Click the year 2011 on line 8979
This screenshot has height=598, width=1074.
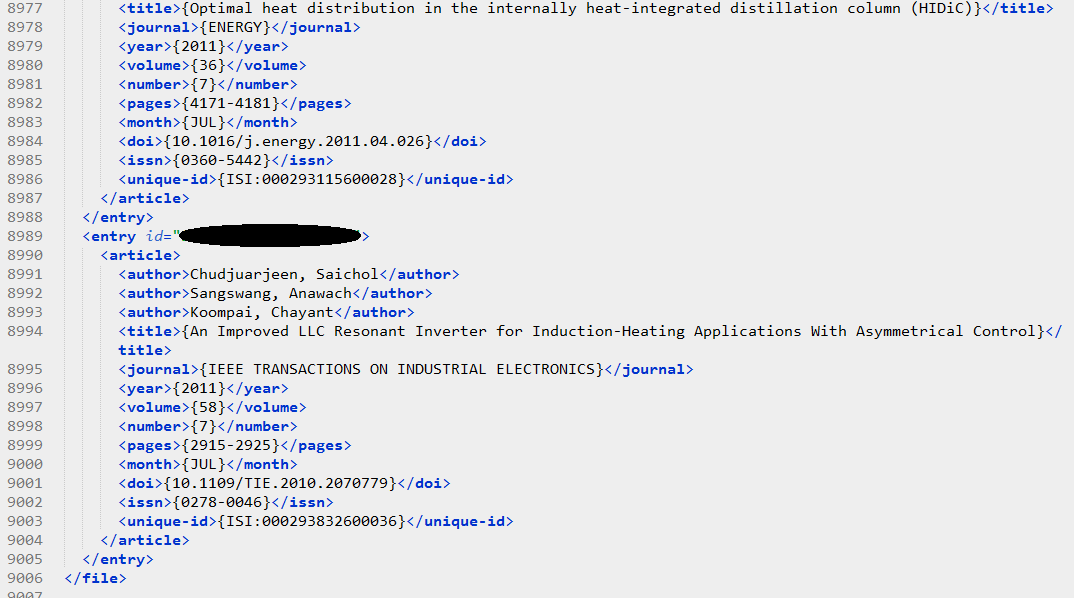199,47
